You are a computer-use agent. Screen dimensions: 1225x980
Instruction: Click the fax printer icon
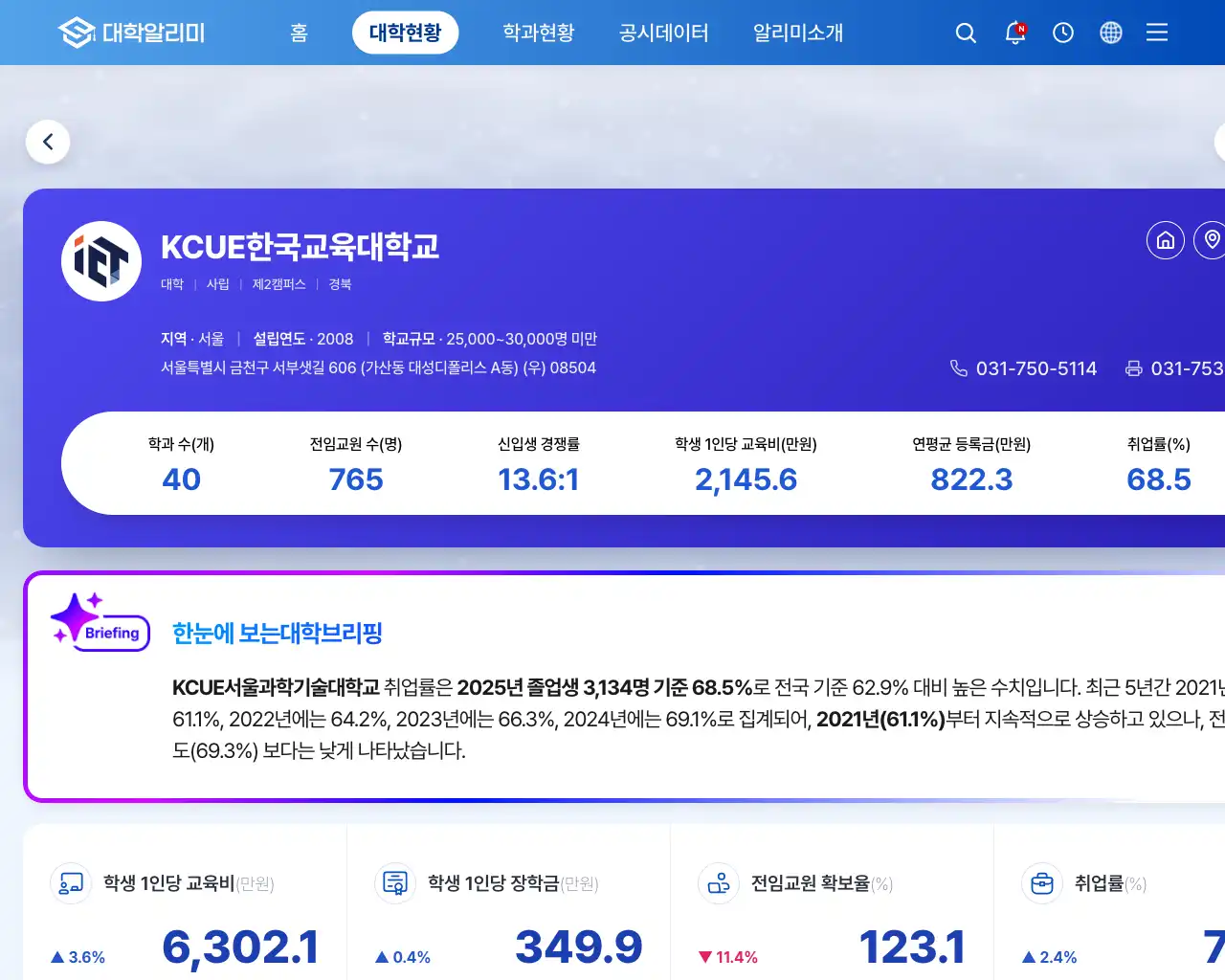tap(1133, 368)
